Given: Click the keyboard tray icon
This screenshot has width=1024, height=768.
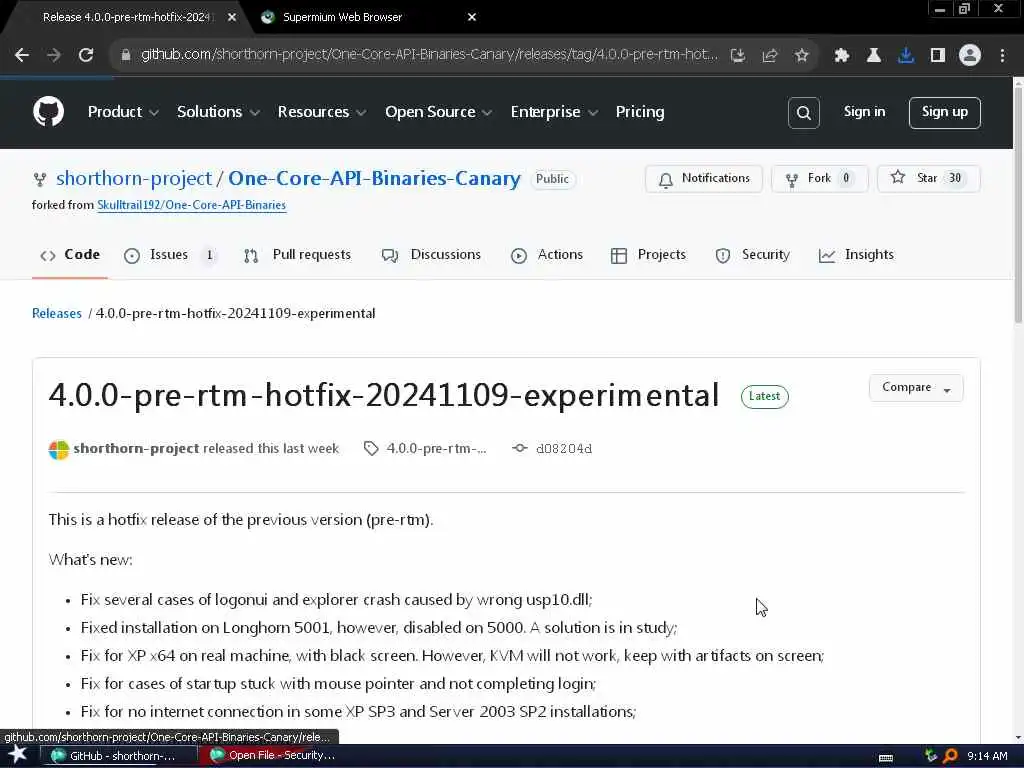Looking at the screenshot, I should click(886, 758).
